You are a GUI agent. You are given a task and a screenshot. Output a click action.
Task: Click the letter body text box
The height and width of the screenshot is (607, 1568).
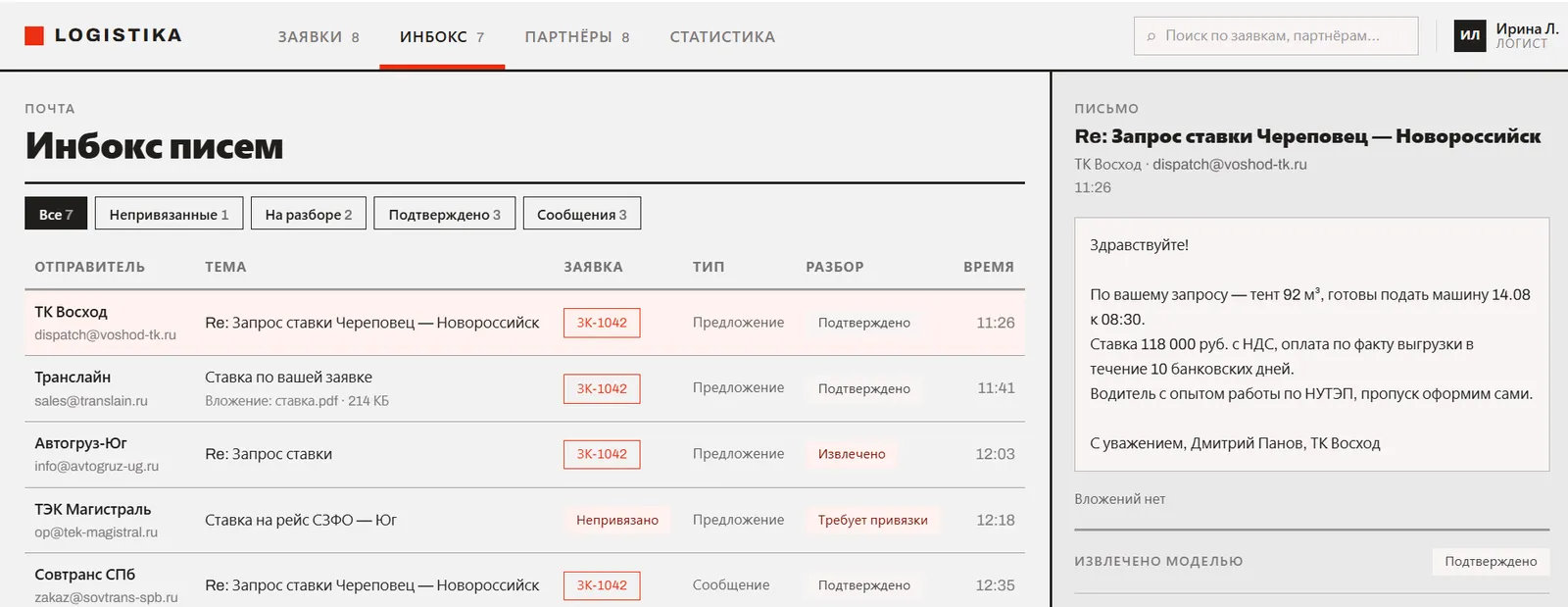click(1311, 344)
